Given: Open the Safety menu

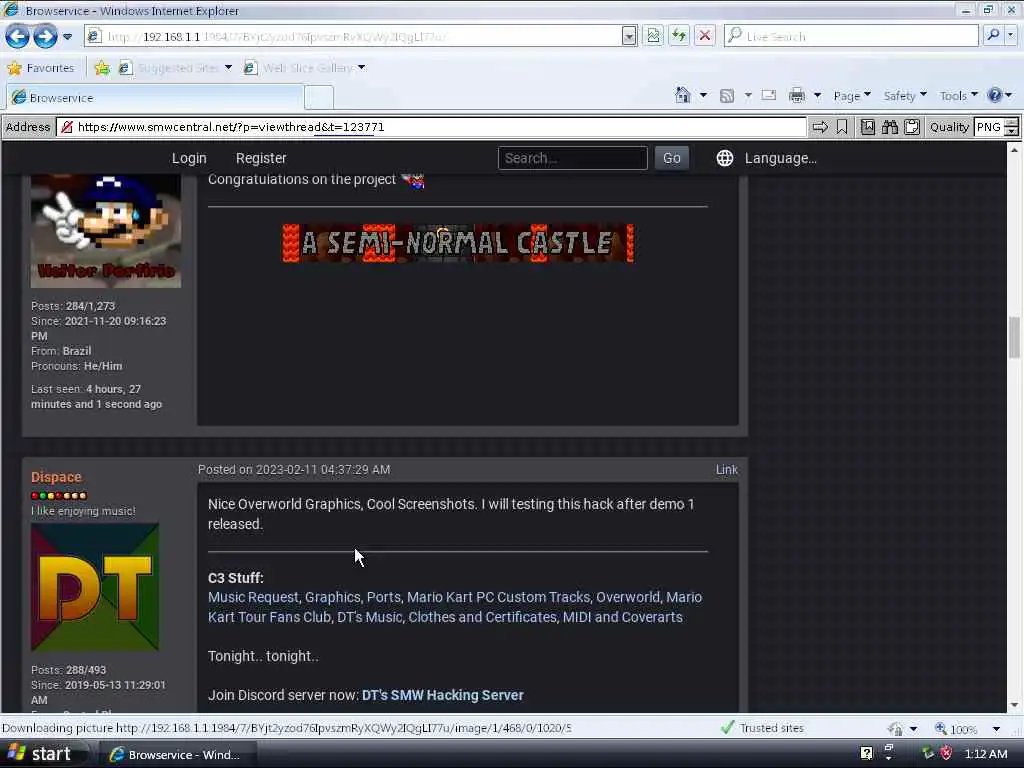Looking at the screenshot, I should (905, 96).
